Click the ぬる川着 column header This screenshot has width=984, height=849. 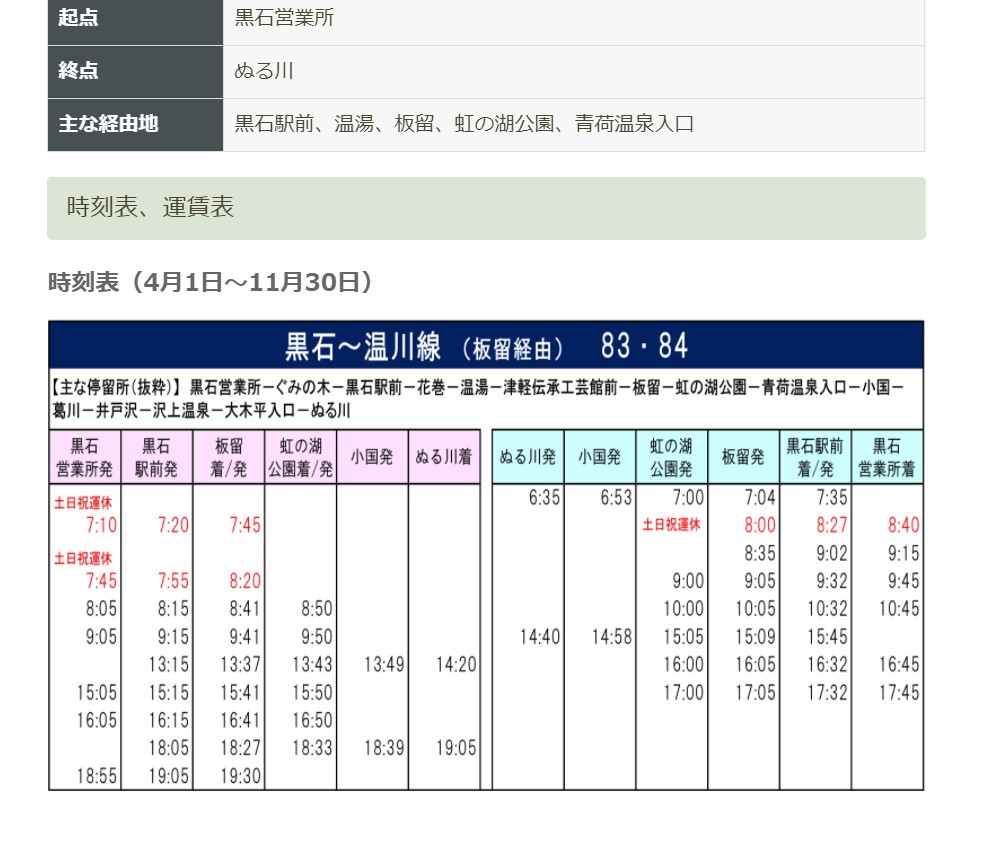(444, 457)
